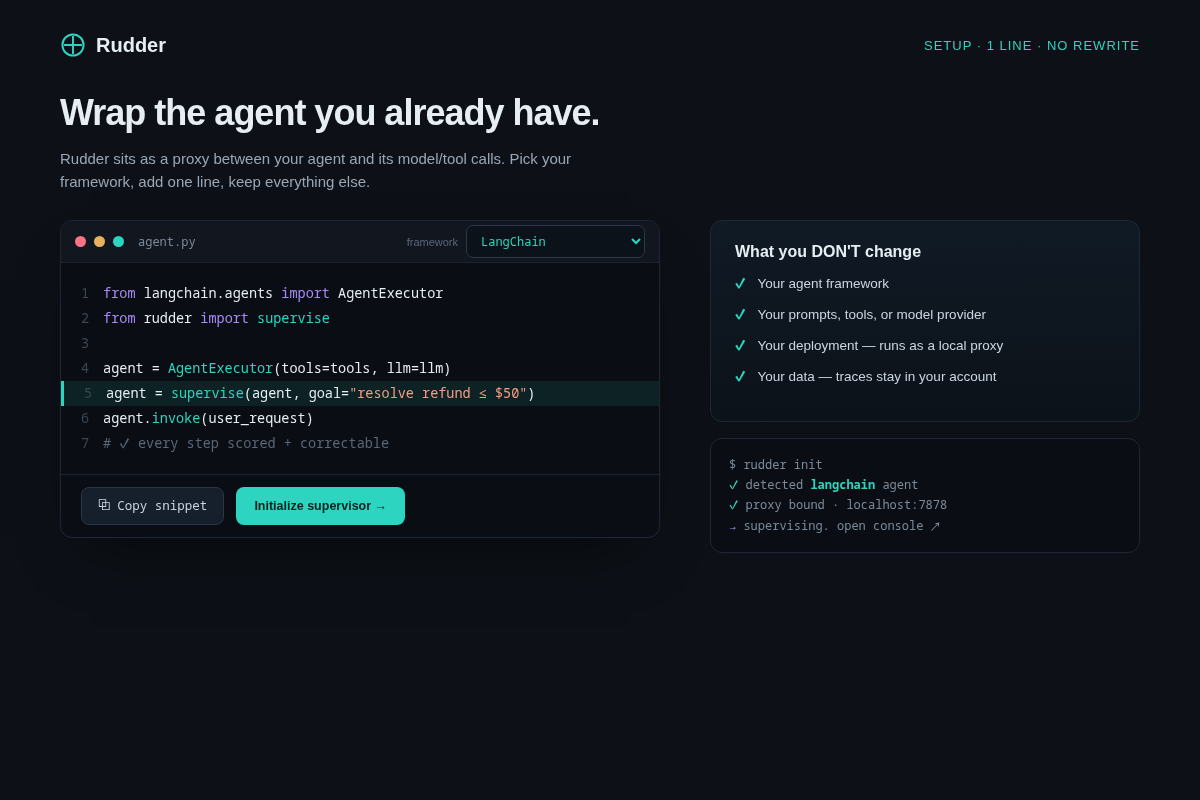
Task: Click the copy icon in Copy snippet
Action: [104, 505]
